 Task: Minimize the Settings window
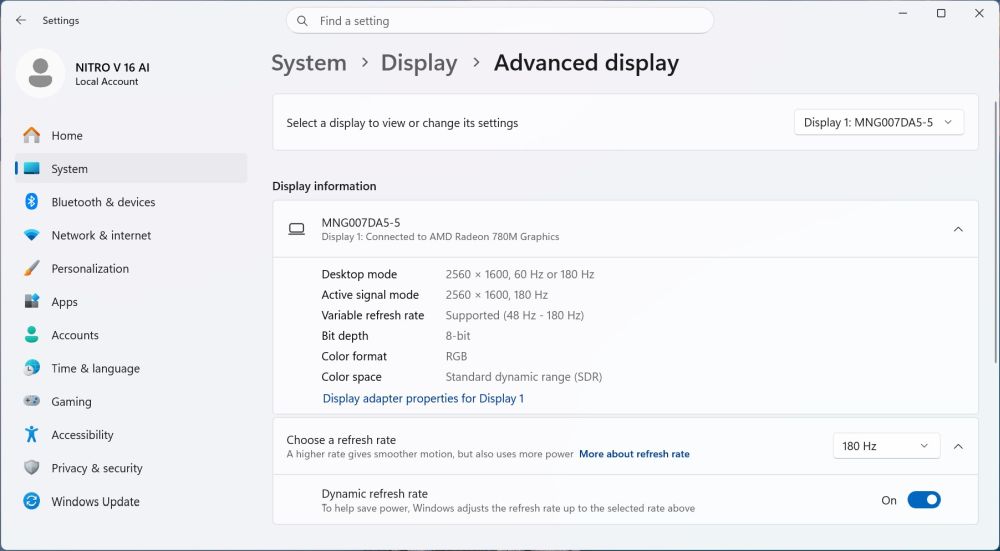[x=903, y=13]
